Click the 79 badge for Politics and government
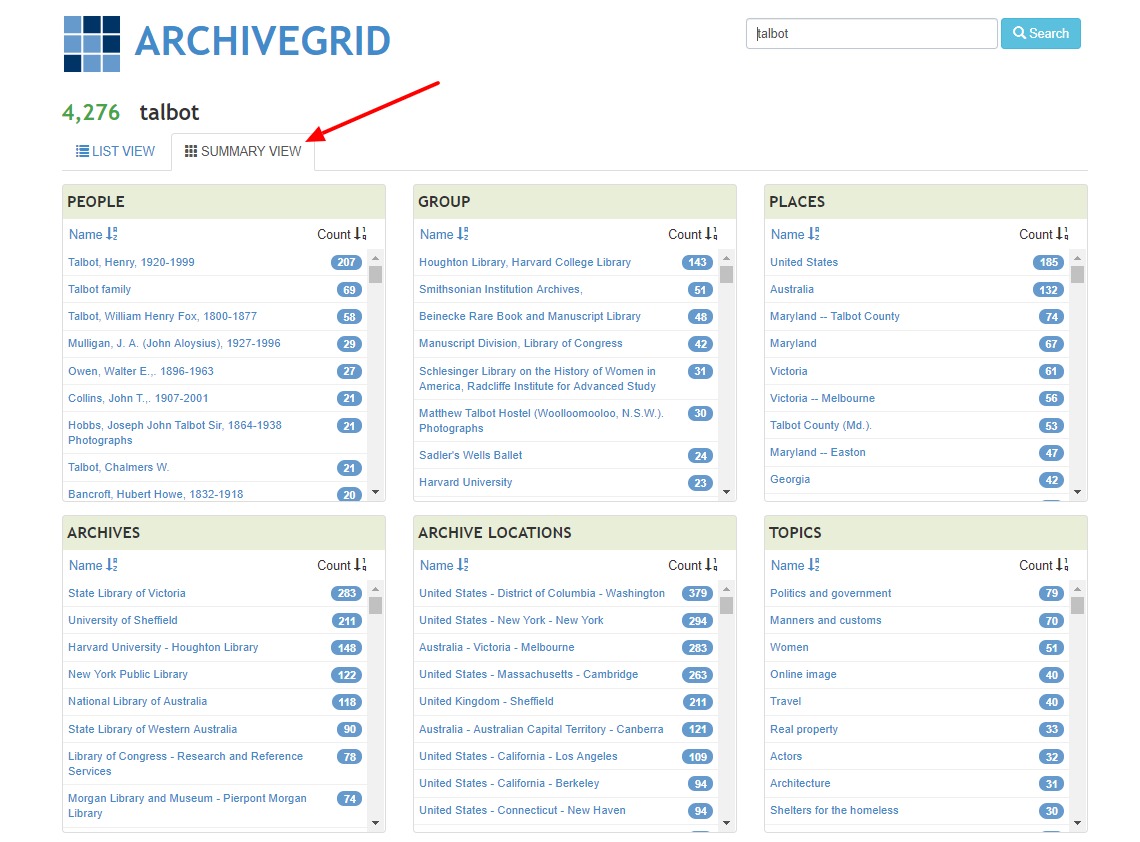1140x842 pixels. (x=1051, y=593)
